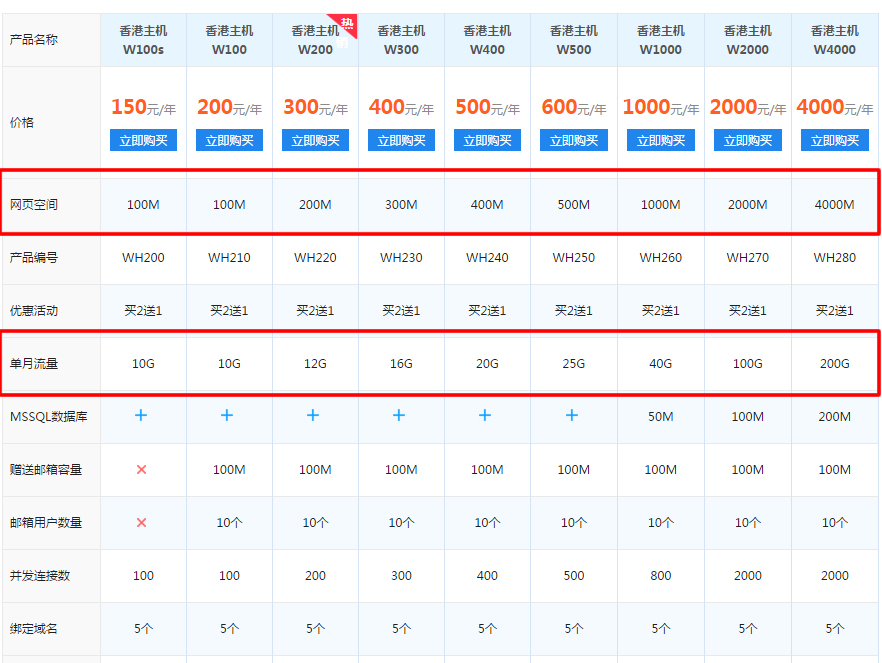Screen dimensions: 882x663
Task: Click 立即购买 for the 500元/年 plan
Action: (487, 141)
